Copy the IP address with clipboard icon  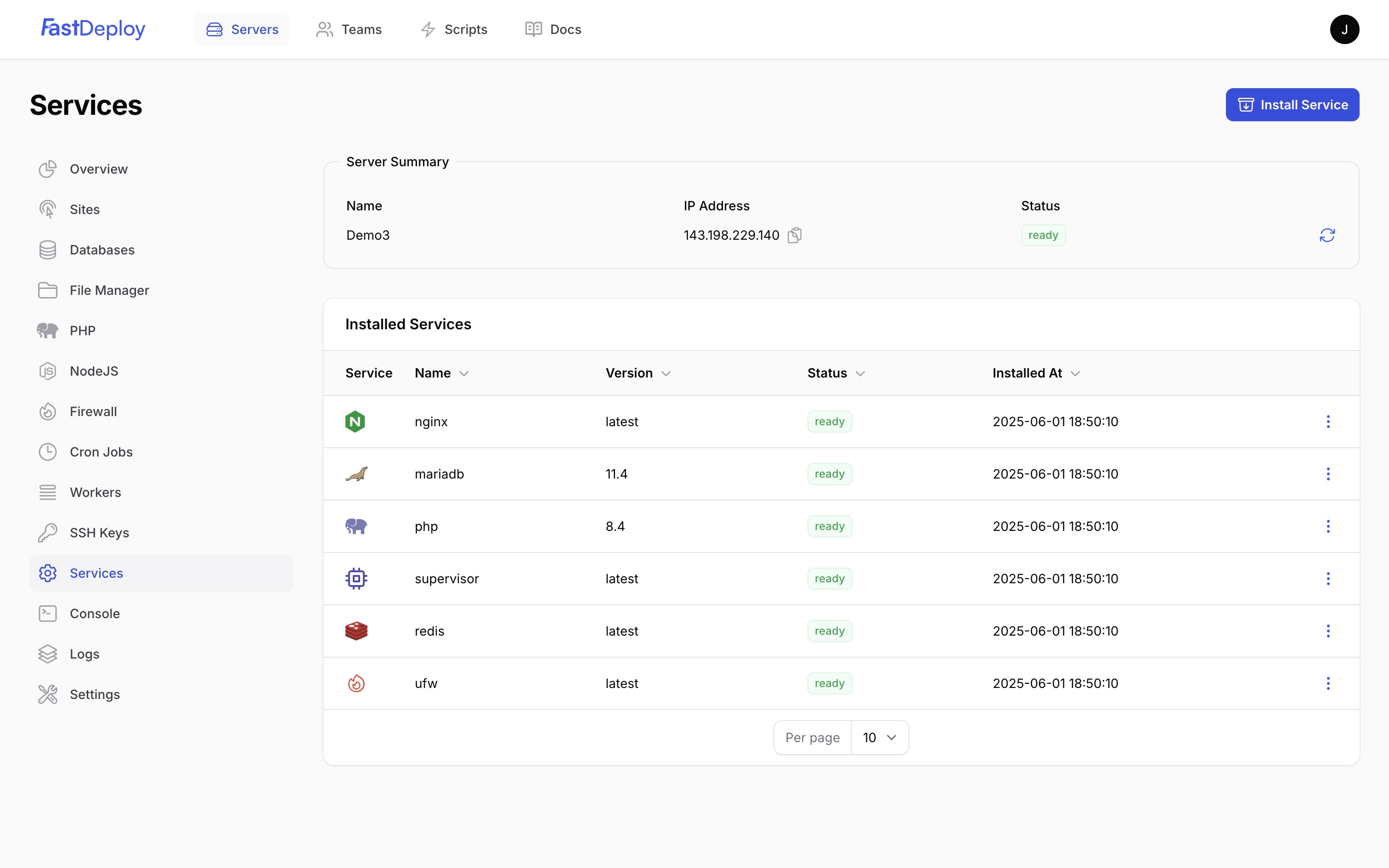click(794, 235)
